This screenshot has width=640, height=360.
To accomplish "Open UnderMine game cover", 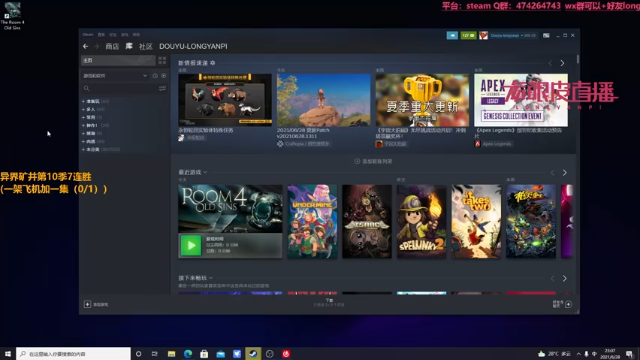I will [x=312, y=221].
